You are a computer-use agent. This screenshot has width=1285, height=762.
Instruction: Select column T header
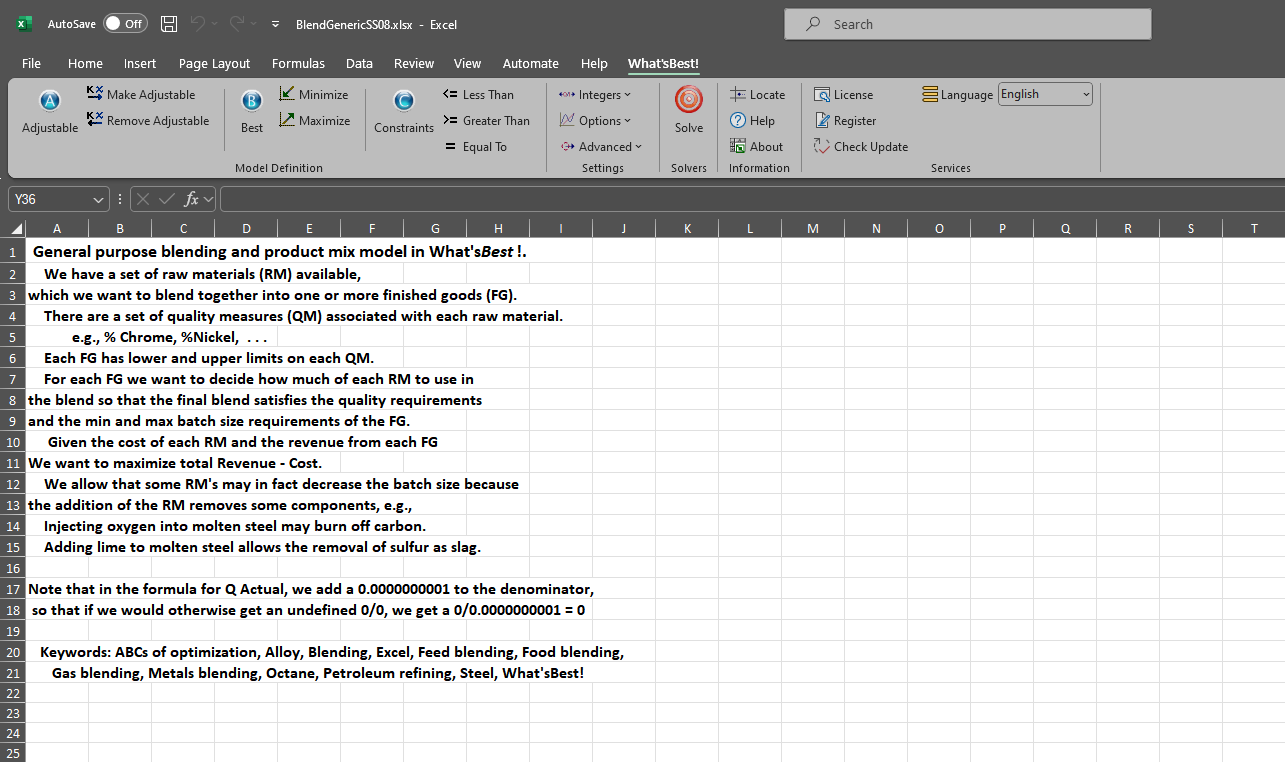click(x=1254, y=228)
